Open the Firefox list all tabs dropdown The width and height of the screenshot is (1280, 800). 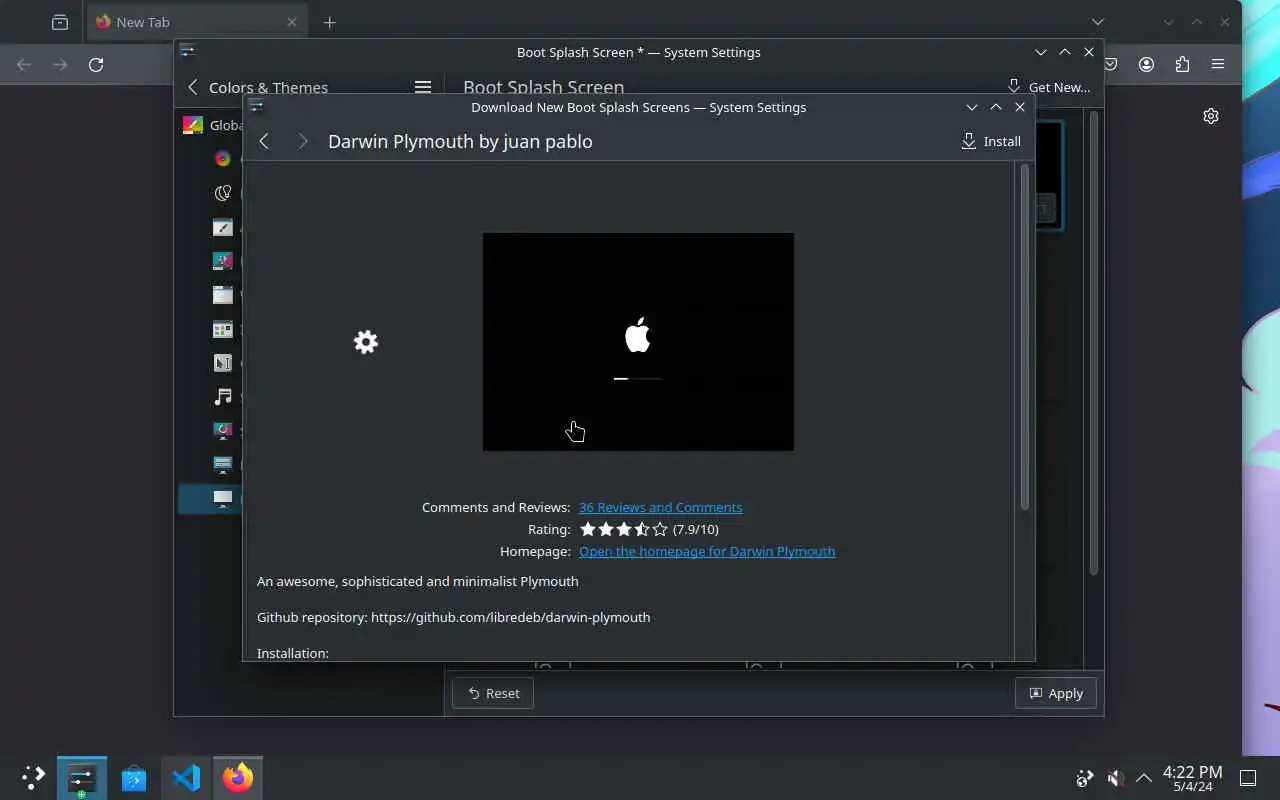coord(1098,22)
